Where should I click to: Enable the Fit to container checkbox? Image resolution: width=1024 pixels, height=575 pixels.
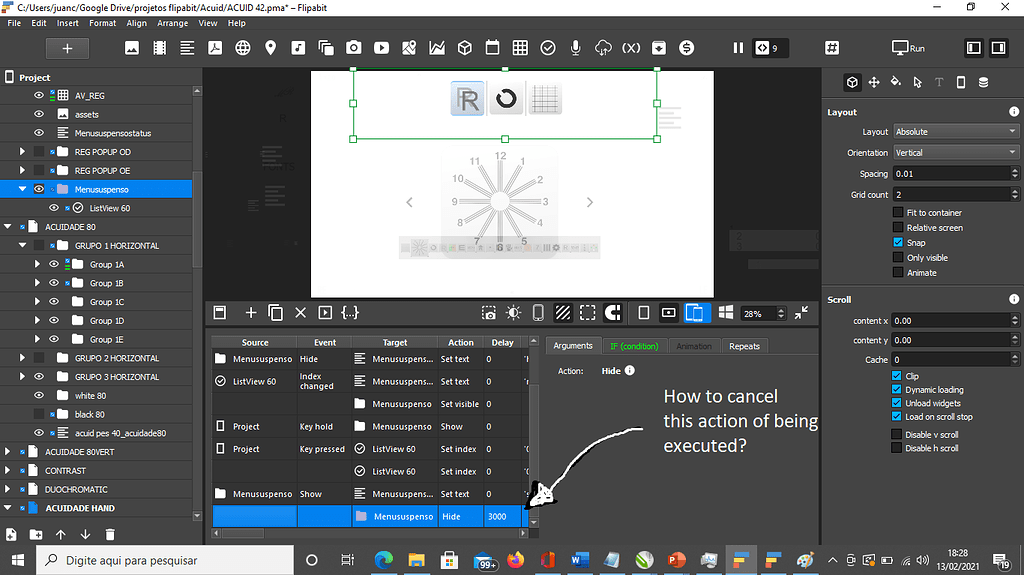(x=897, y=213)
